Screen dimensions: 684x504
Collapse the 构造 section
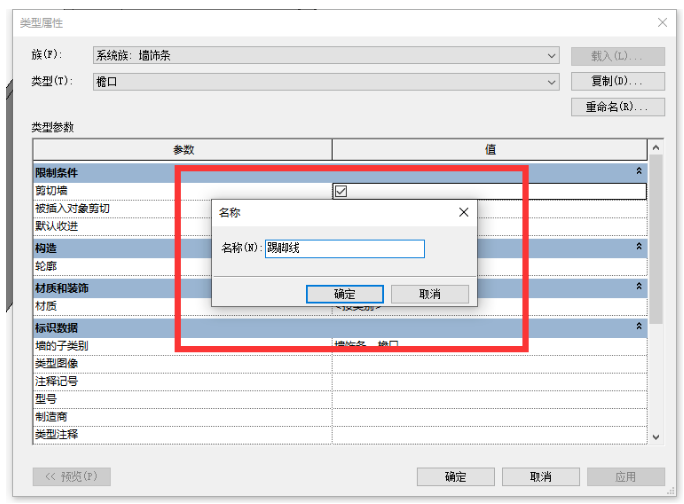point(639,247)
